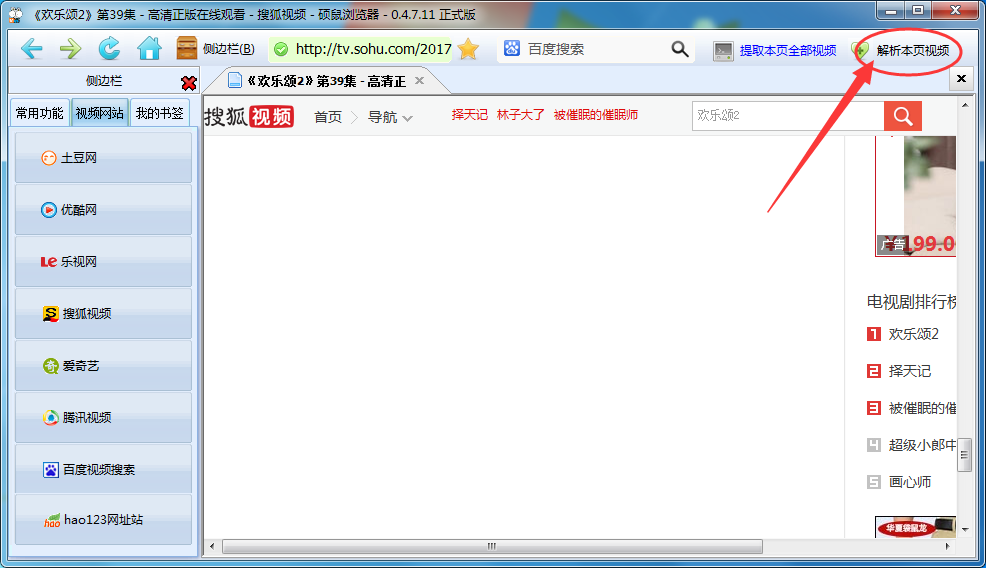
Task: Click the X at tab bar right end
Action: pyautogui.click(x=961, y=79)
